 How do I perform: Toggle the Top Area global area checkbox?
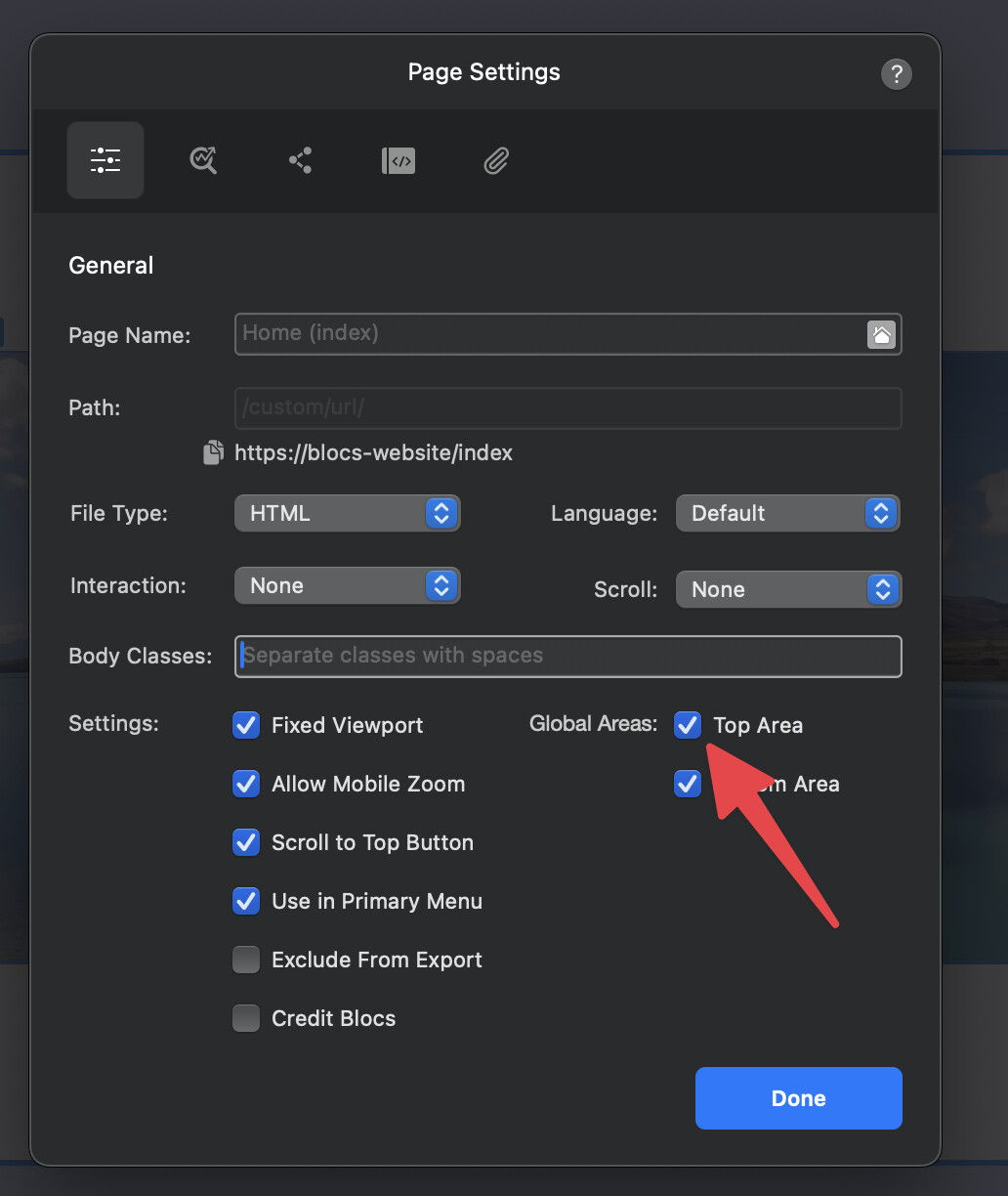pos(688,725)
